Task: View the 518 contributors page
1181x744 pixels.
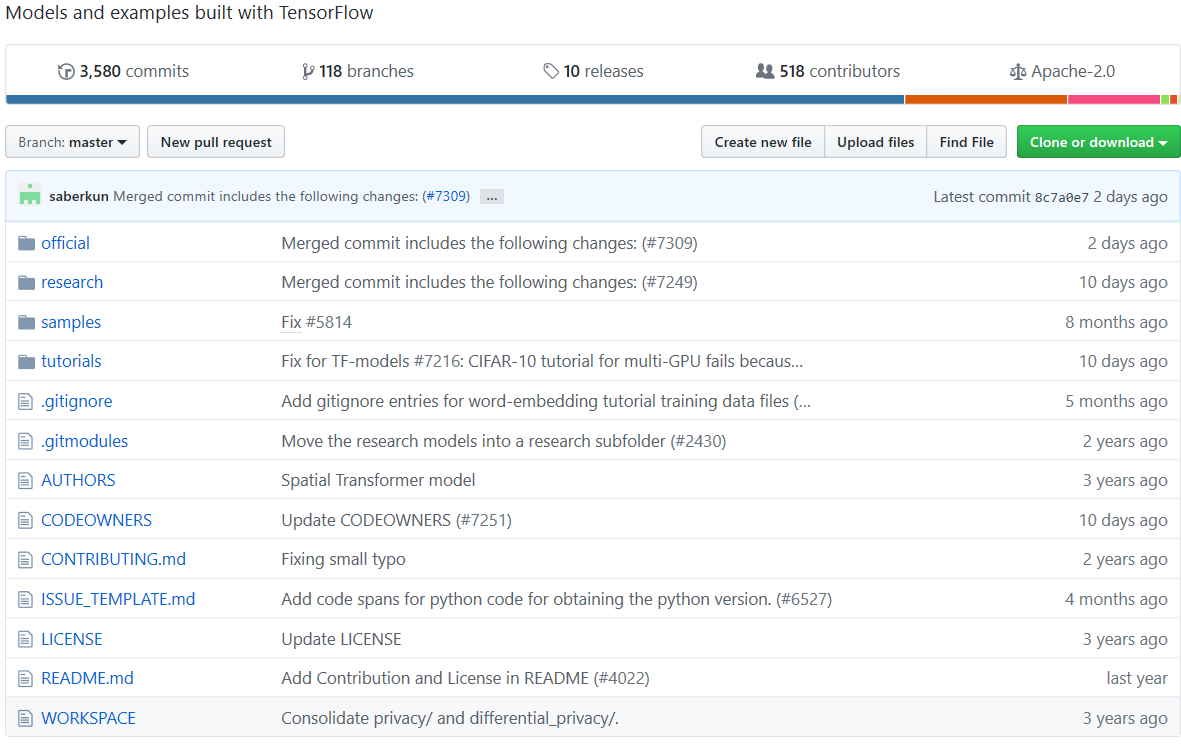Action: (828, 72)
